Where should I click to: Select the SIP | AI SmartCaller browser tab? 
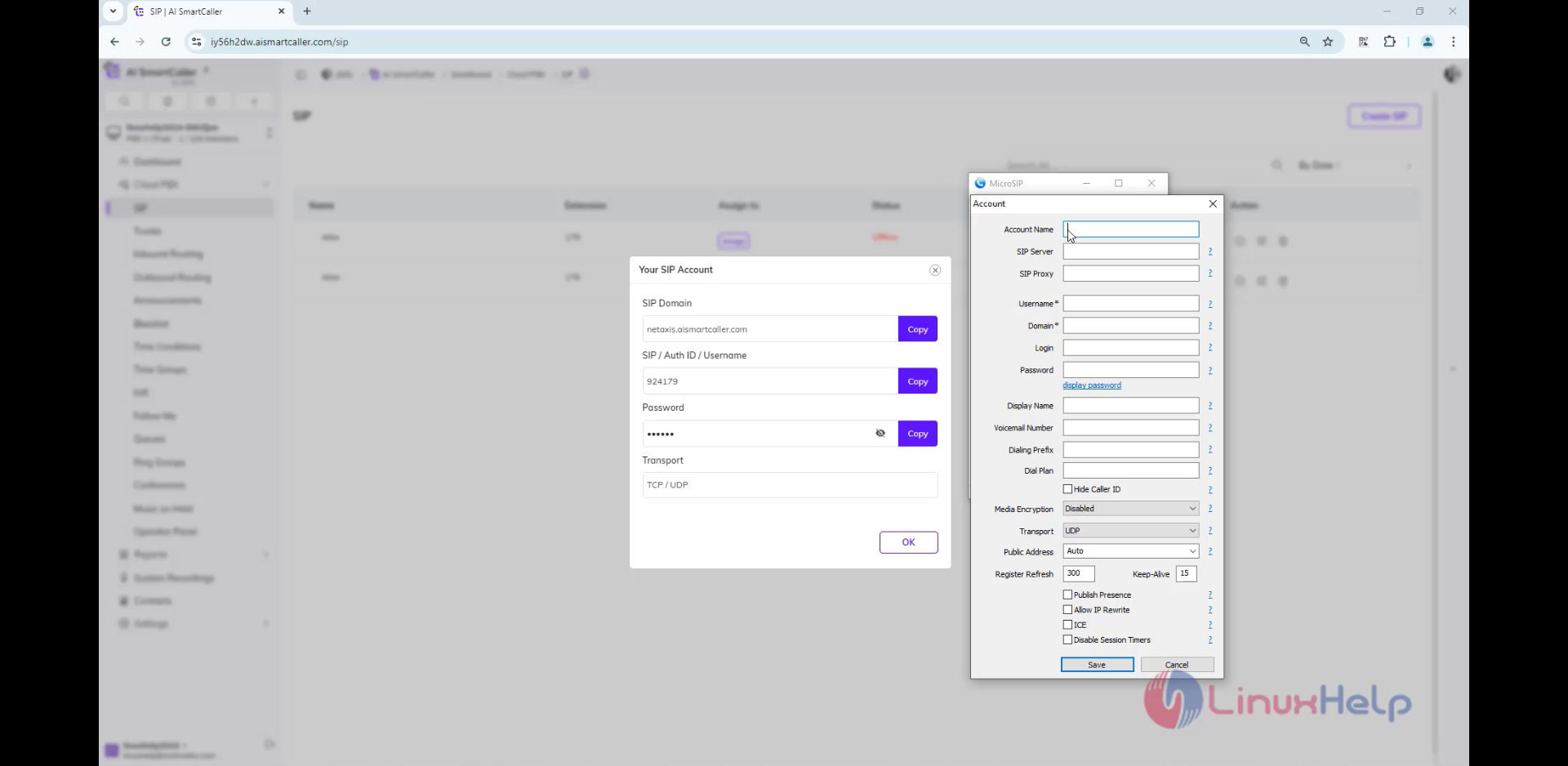210,11
